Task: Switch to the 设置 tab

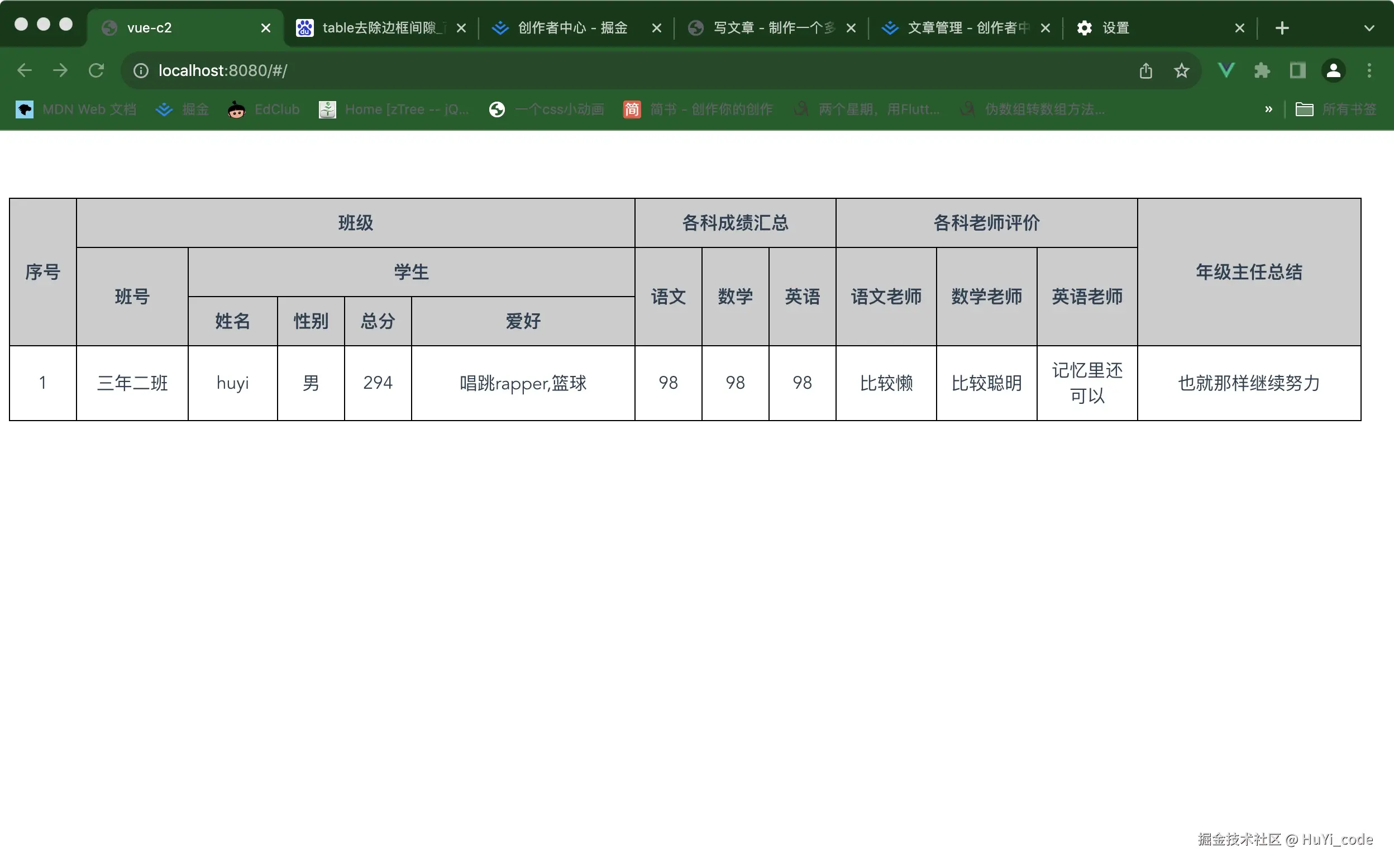Action: pyautogui.click(x=1115, y=27)
